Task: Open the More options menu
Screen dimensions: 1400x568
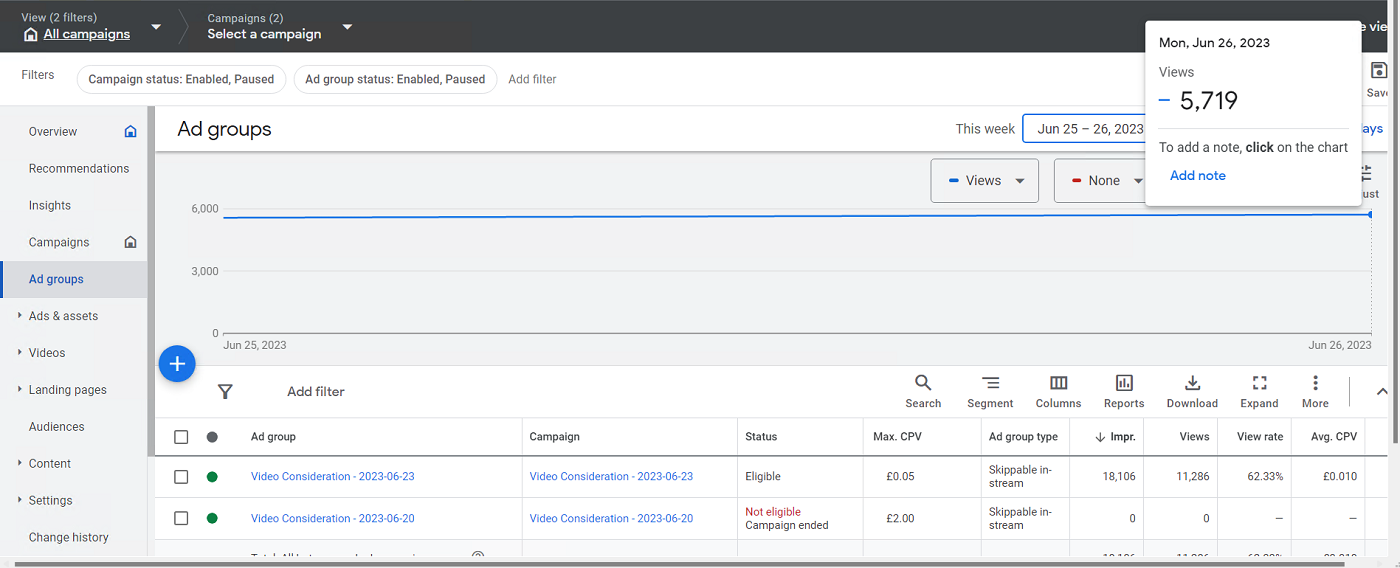Action: click(1315, 392)
